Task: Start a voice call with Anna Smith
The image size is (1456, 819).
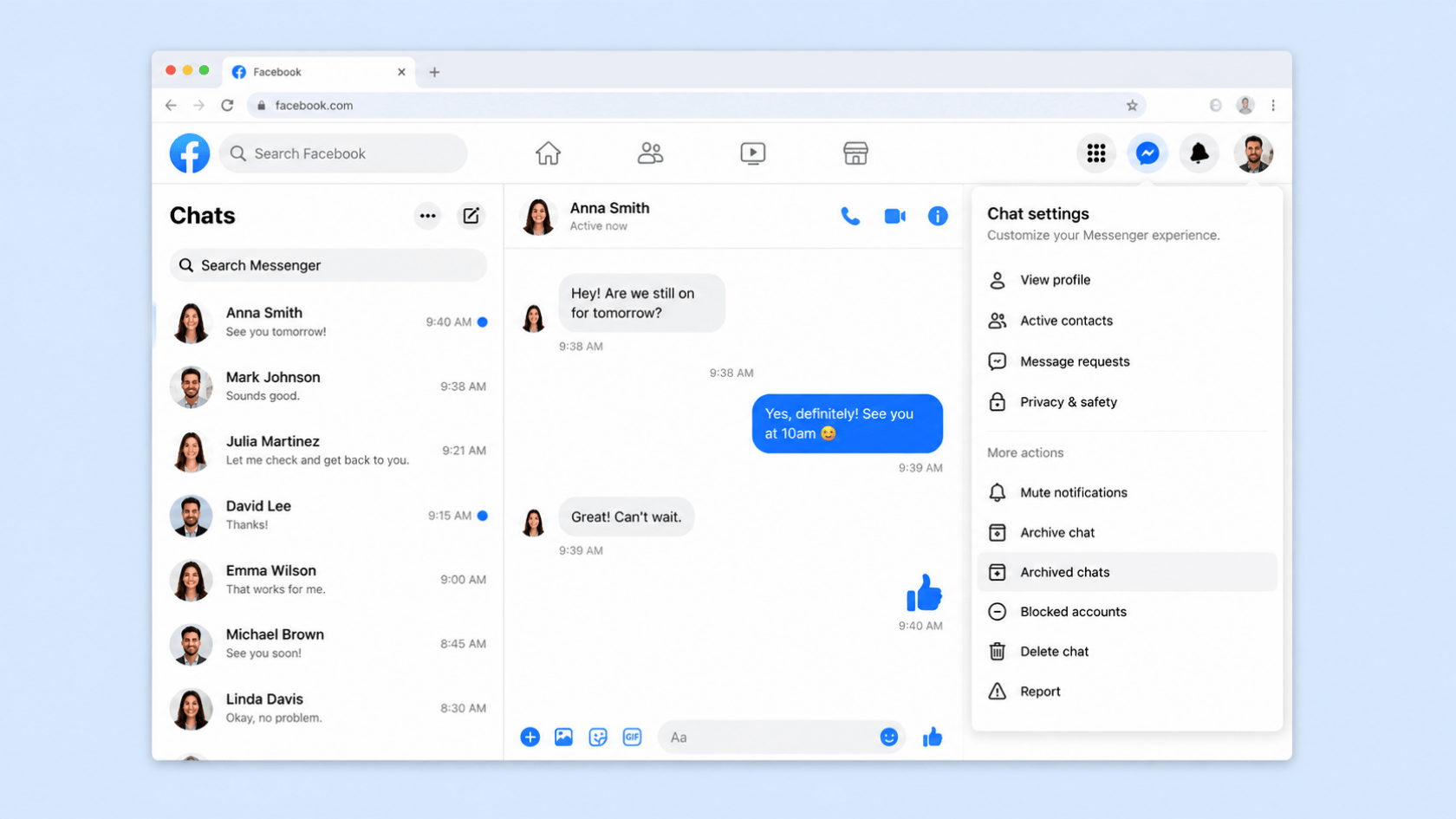Action: pyautogui.click(x=850, y=216)
